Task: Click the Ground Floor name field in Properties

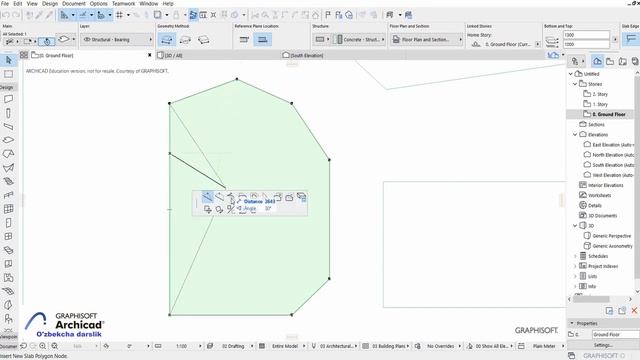Action: pyautogui.click(x=615, y=335)
